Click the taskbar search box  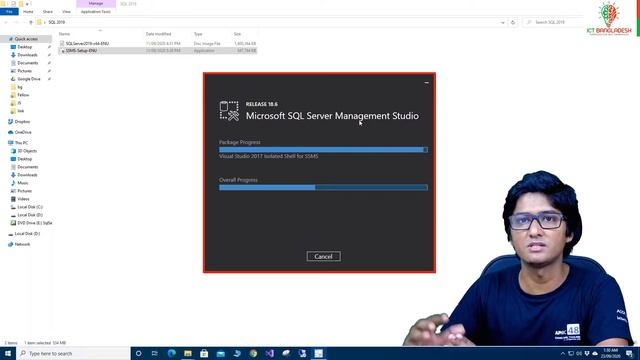tap(73, 353)
